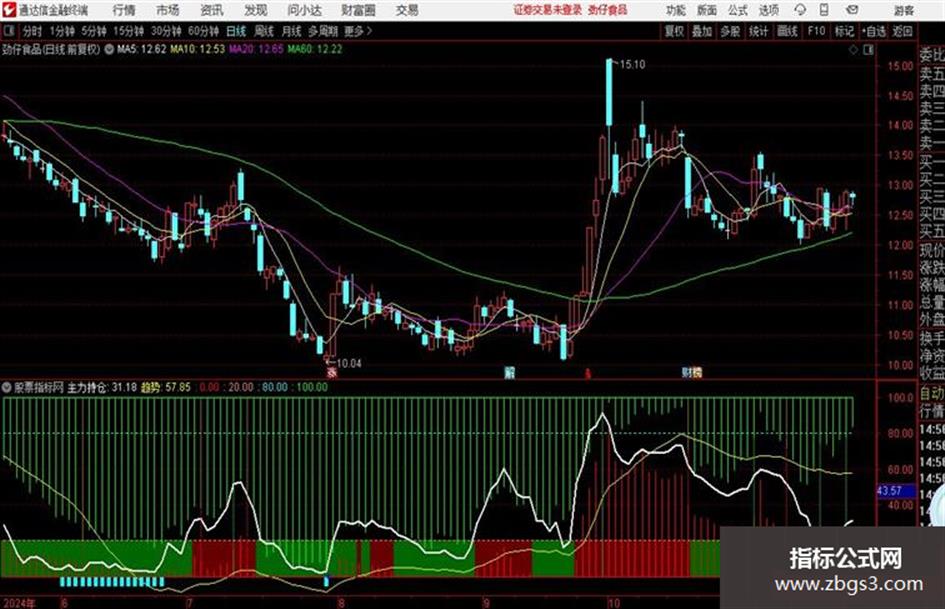The image size is (945, 609).
Task: Click the 趋势: 57.85 indicator label
Action: coord(166,387)
